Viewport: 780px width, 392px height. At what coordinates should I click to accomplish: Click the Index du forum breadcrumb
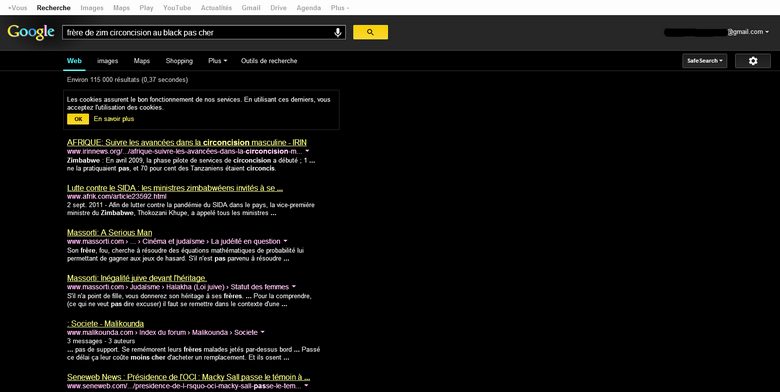[163, 332]
